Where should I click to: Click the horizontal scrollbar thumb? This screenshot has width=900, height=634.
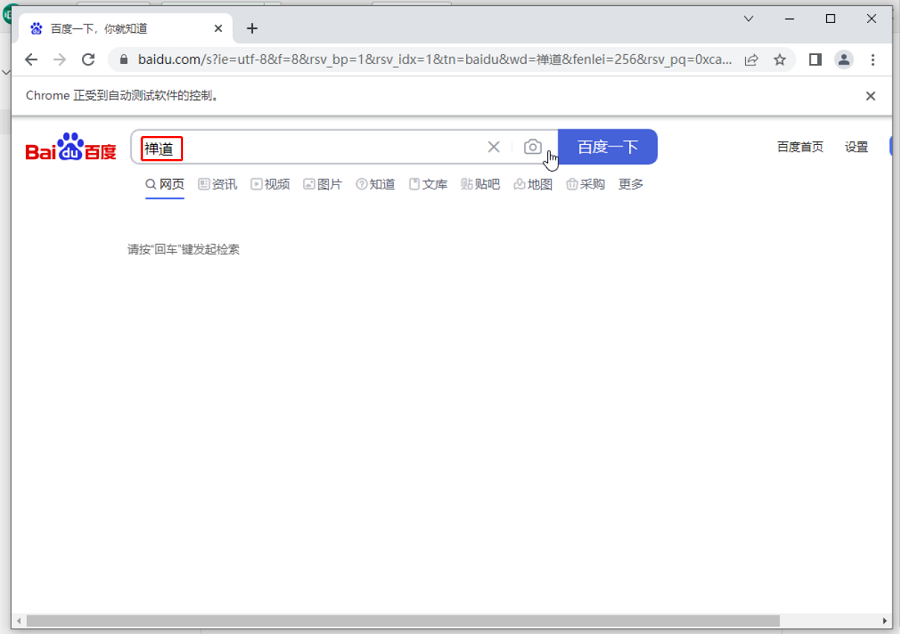pyautogui.click(x=403, y=621)
